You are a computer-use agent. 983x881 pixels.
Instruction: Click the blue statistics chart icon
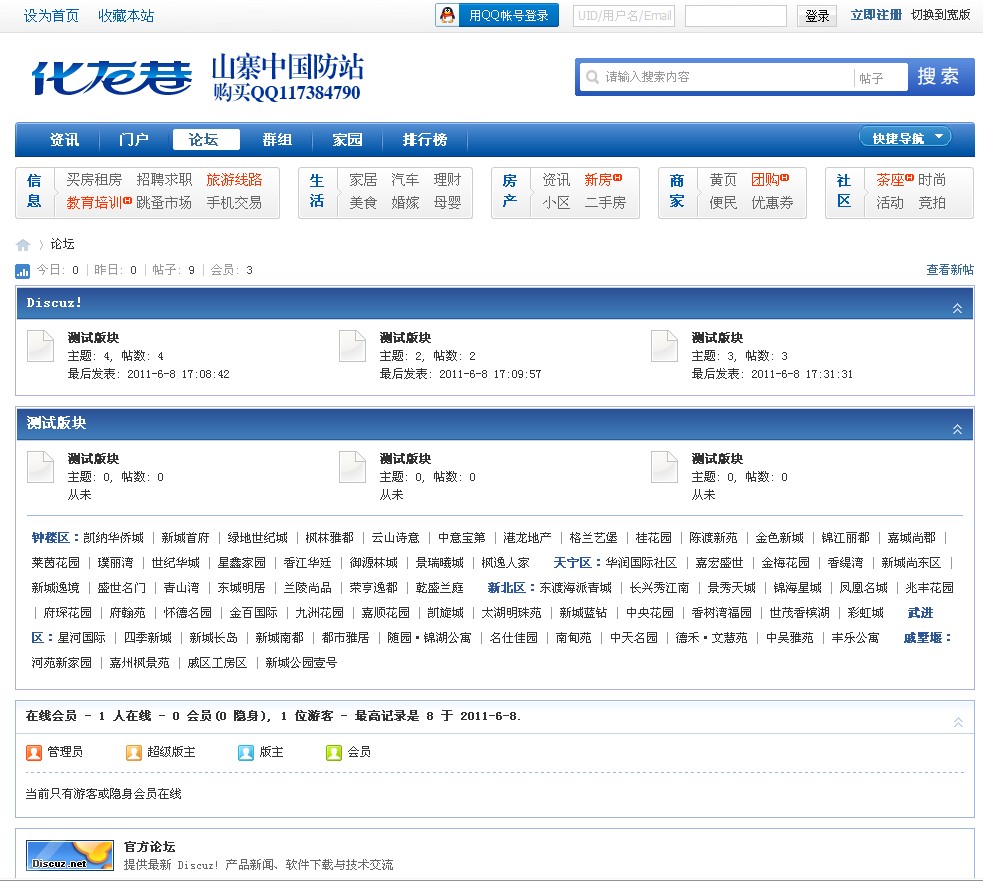[x=23, y=271]
